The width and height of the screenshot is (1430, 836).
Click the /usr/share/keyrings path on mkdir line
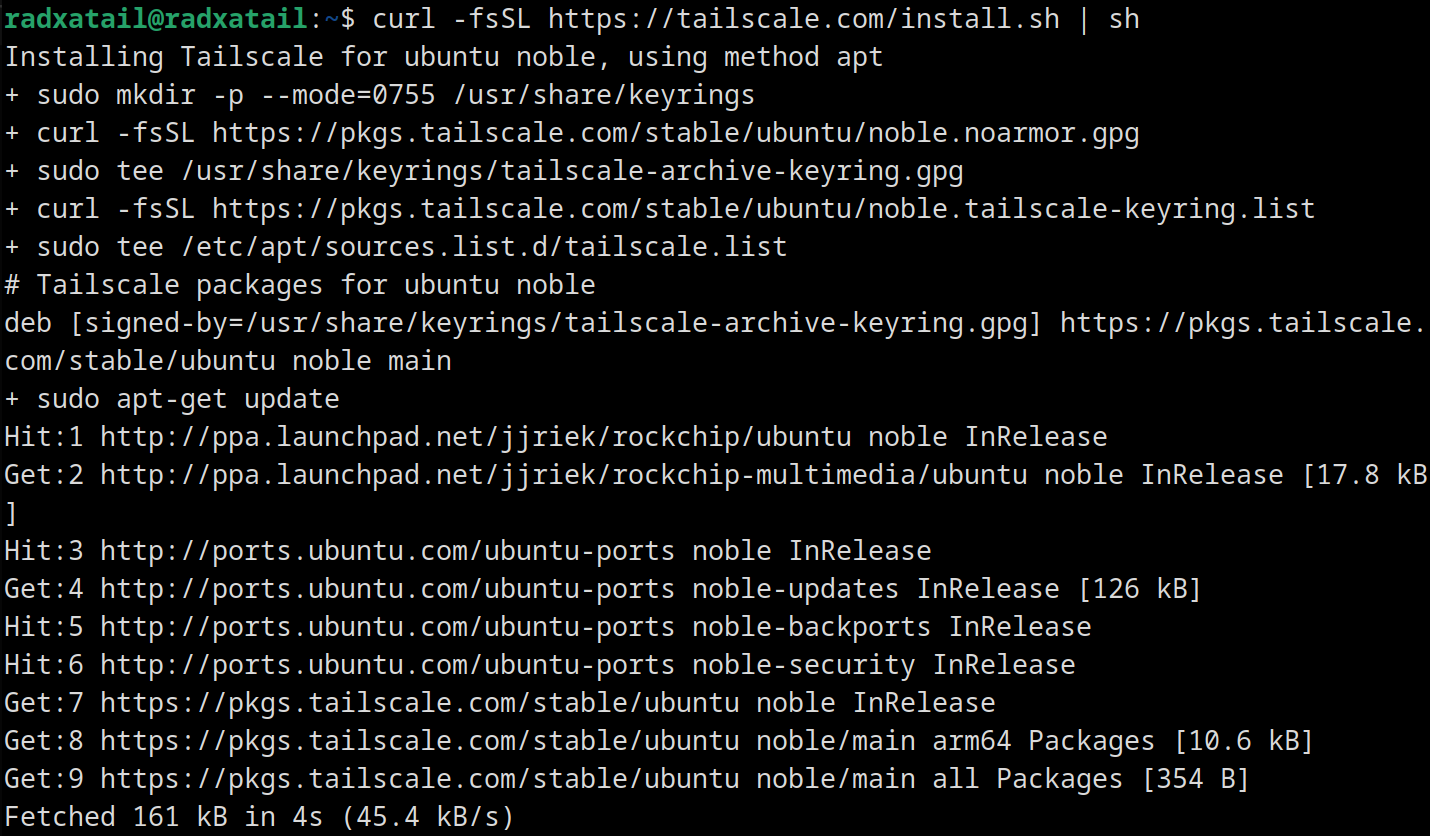pos(604,95)
